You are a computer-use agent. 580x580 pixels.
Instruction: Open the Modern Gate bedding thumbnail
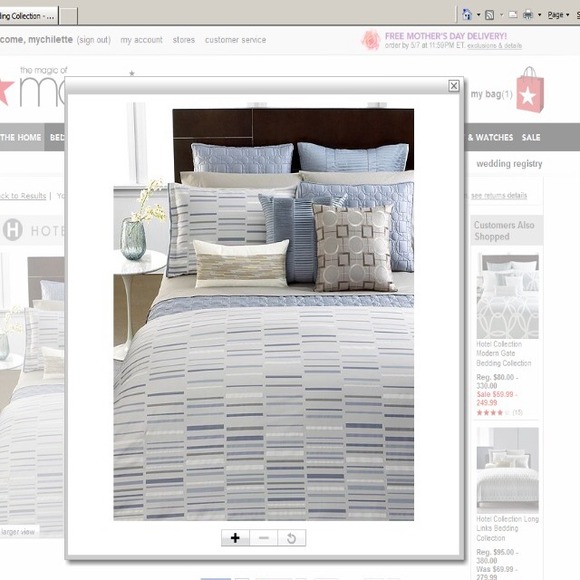(508, 296)
